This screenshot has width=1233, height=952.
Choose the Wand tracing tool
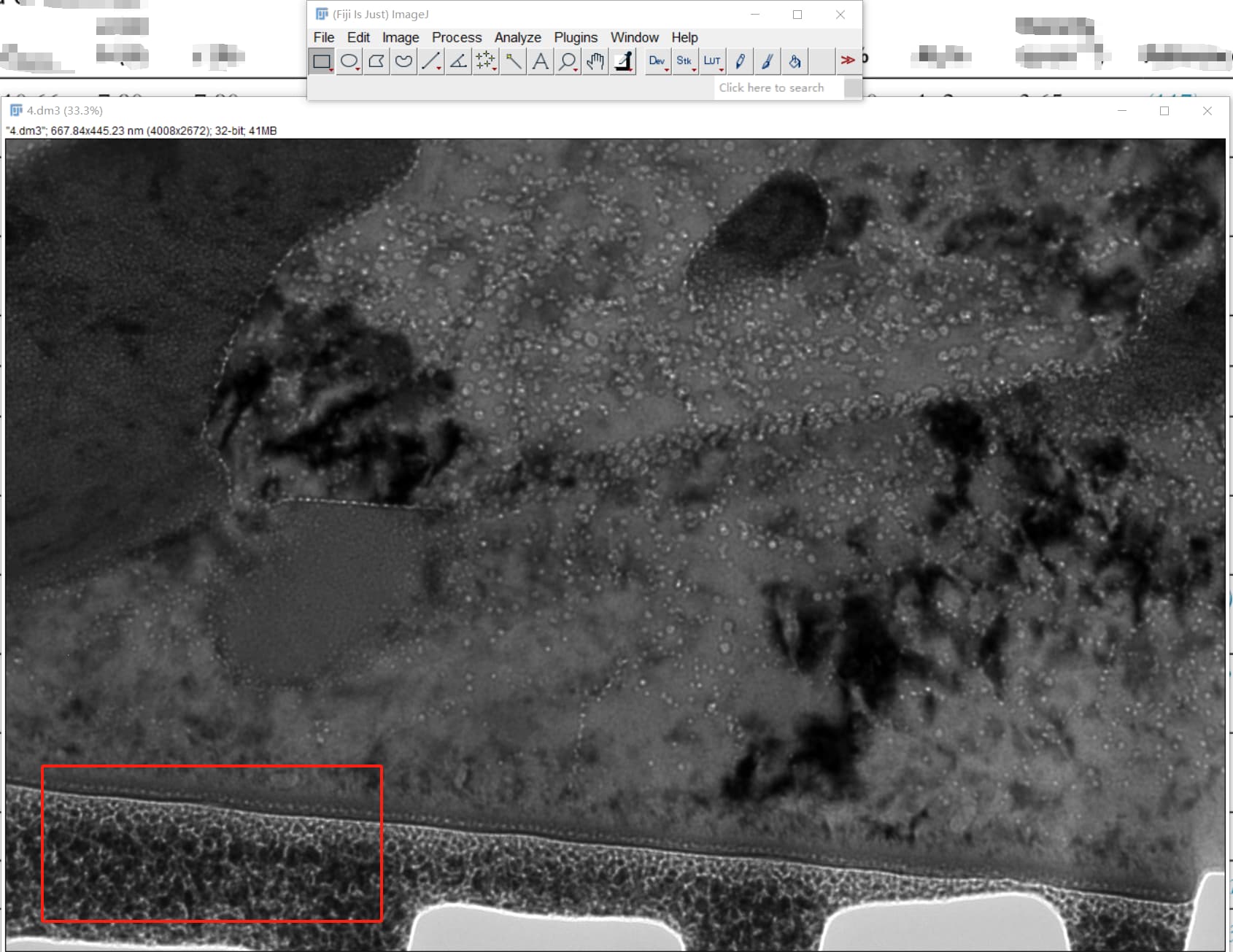tap(513, 61)
